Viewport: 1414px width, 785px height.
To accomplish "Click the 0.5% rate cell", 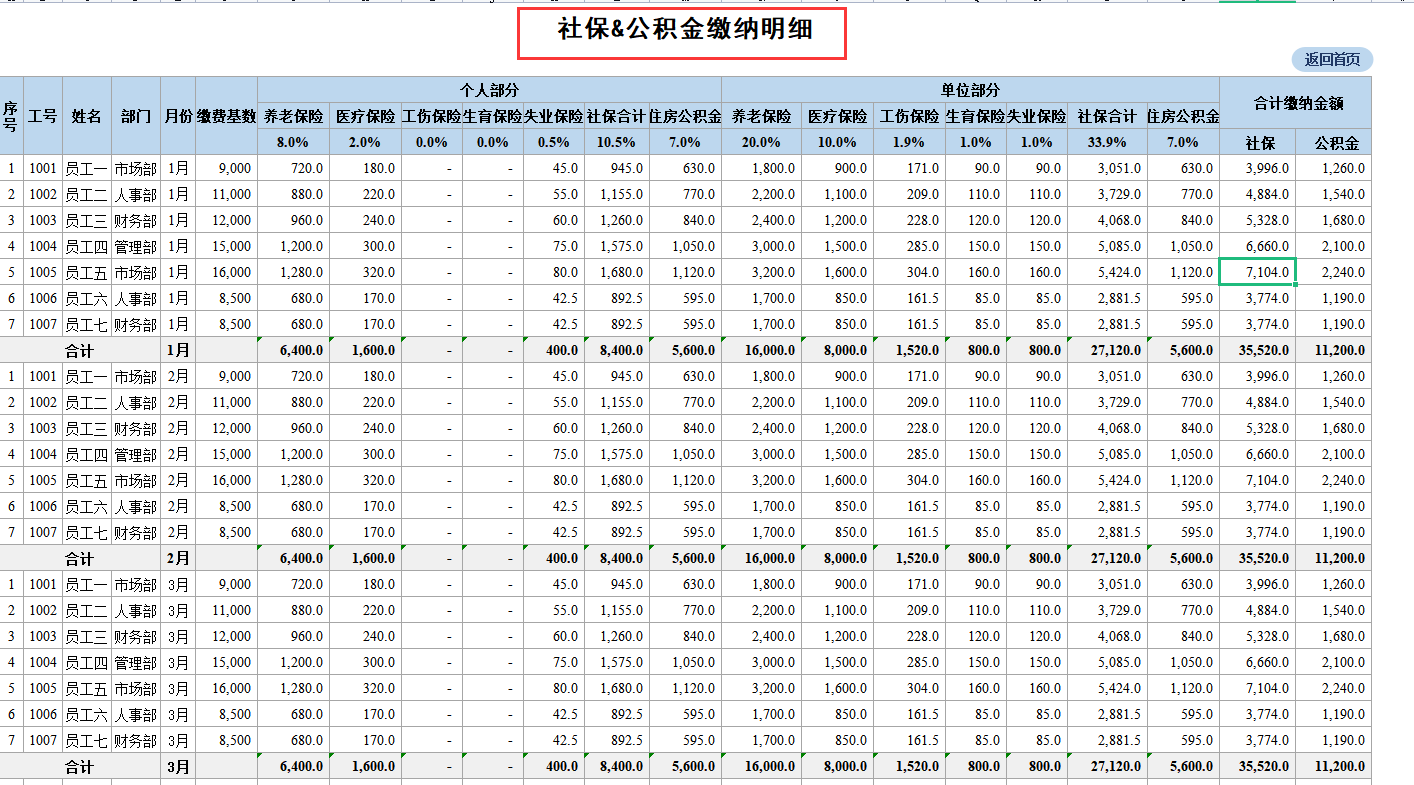I will (x=554, y=142).
